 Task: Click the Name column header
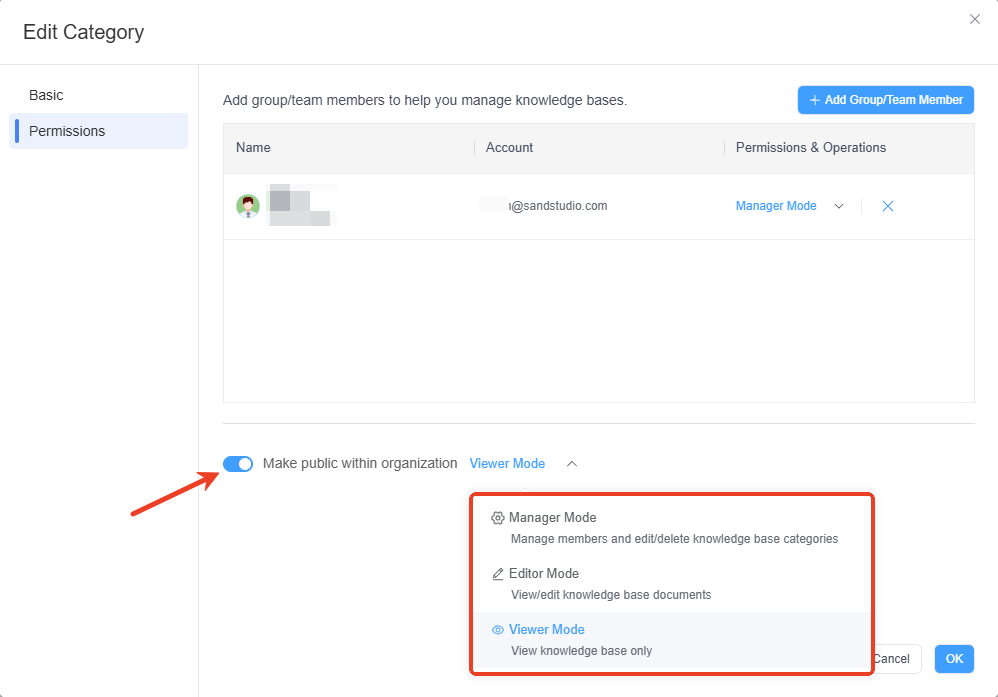[x=253, y=147]
